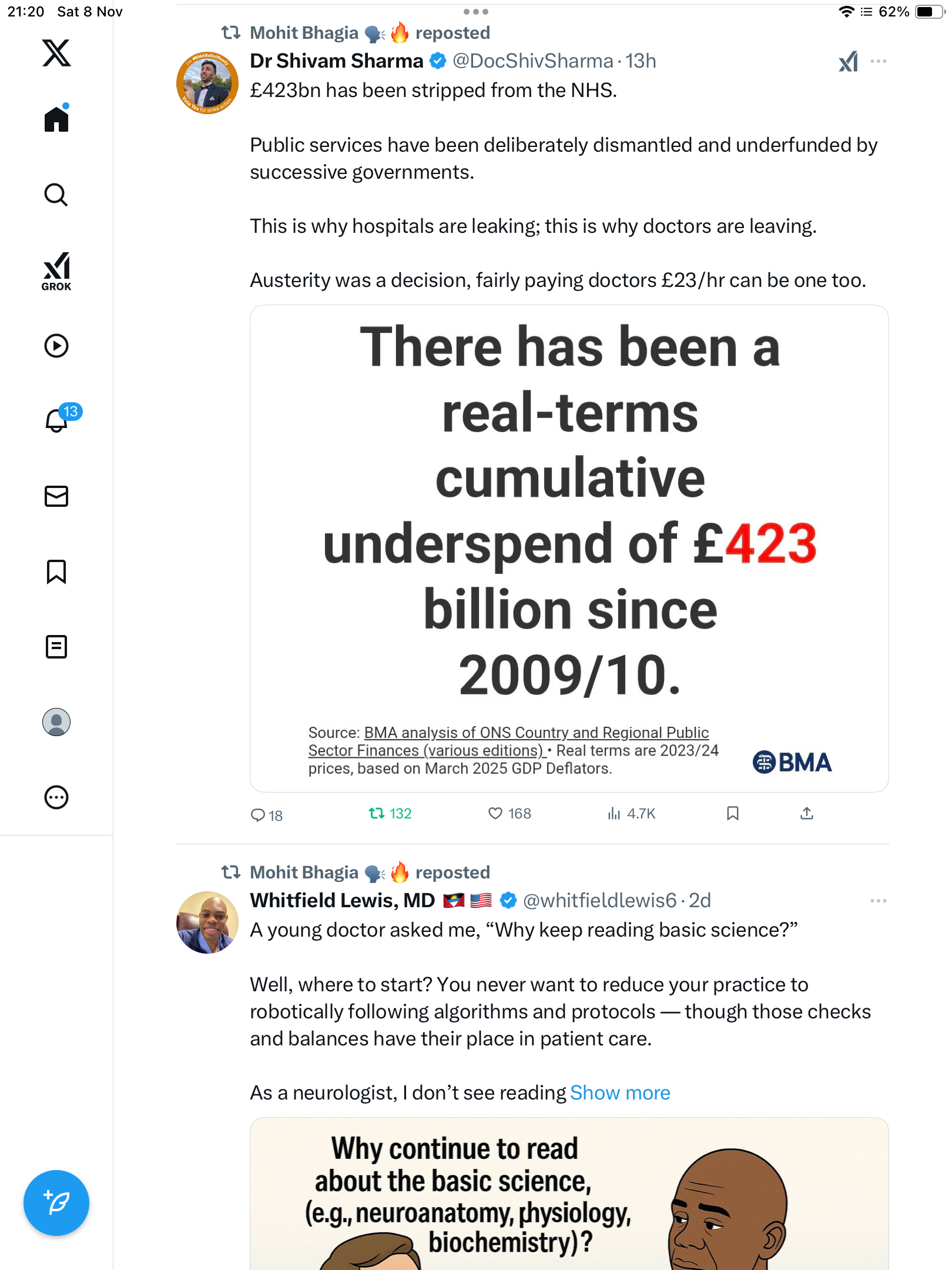The height and width of the screenshot is (1270, 952).
Task: Share Dr Shivam Sharma's post
Action: click(807, 814)
